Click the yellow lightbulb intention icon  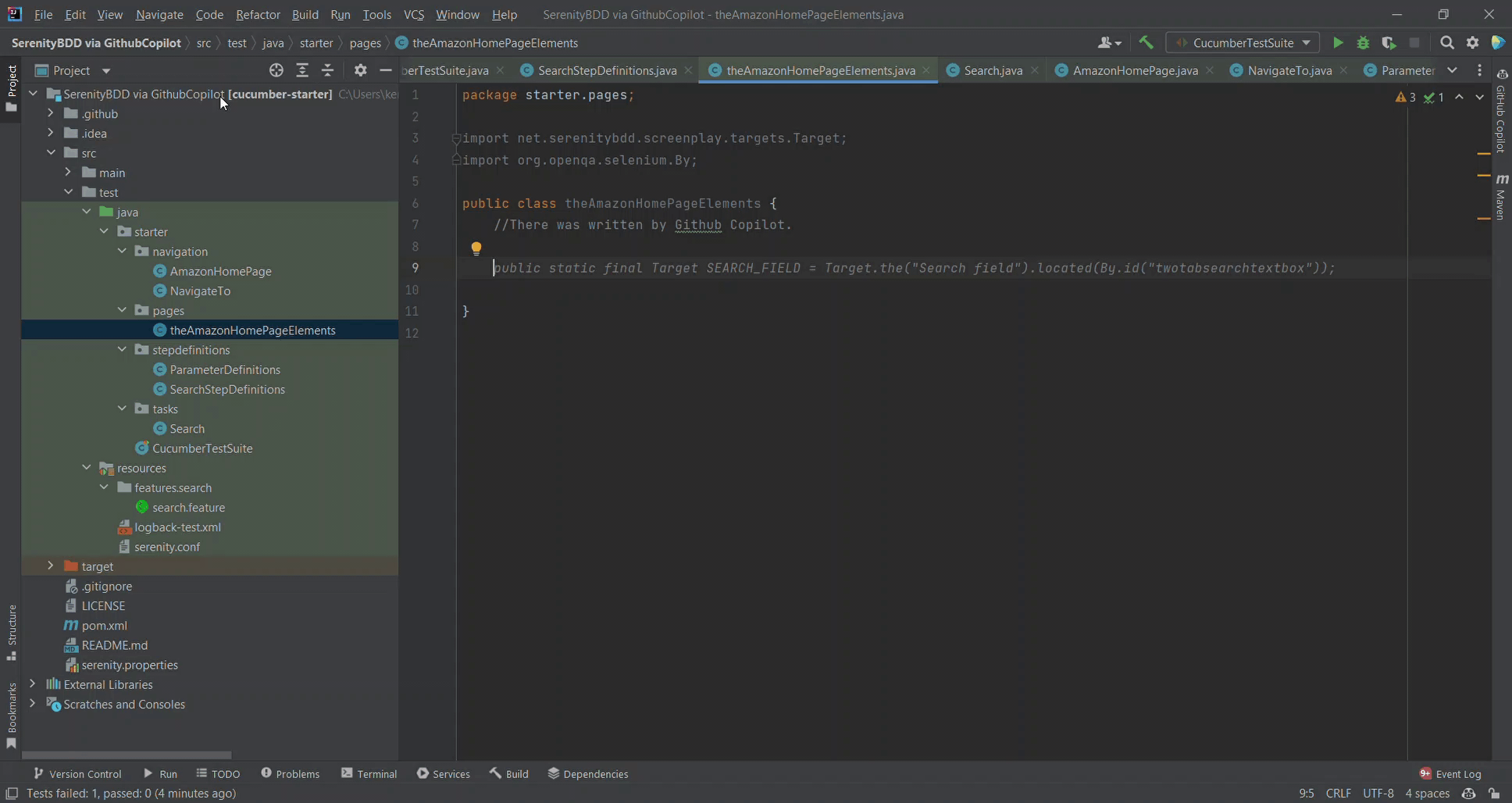tap(476, 248)
